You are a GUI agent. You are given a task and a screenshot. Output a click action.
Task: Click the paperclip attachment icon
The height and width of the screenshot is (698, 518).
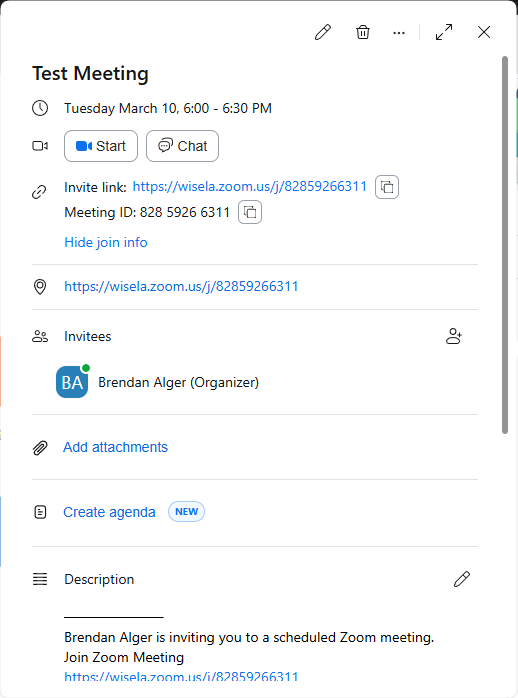pyautogui.click(x=40, y=447)
